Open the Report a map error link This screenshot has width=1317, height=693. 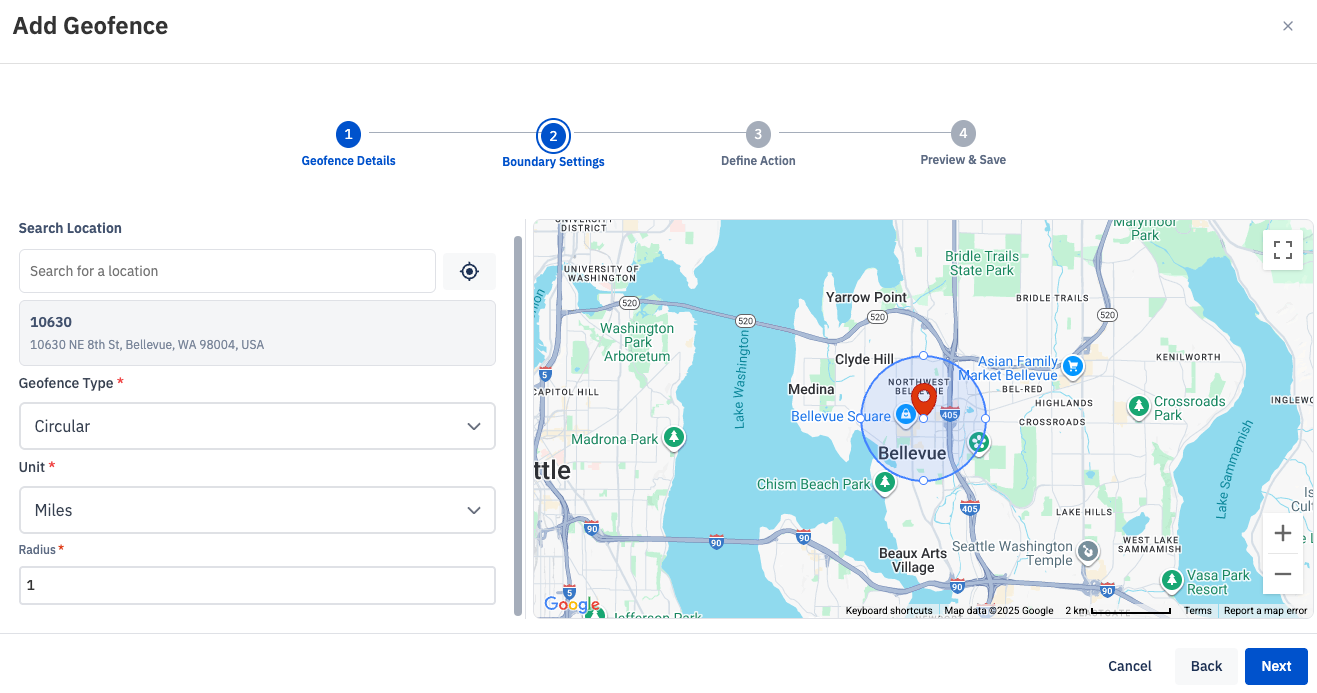click(x=1266, y=610)
